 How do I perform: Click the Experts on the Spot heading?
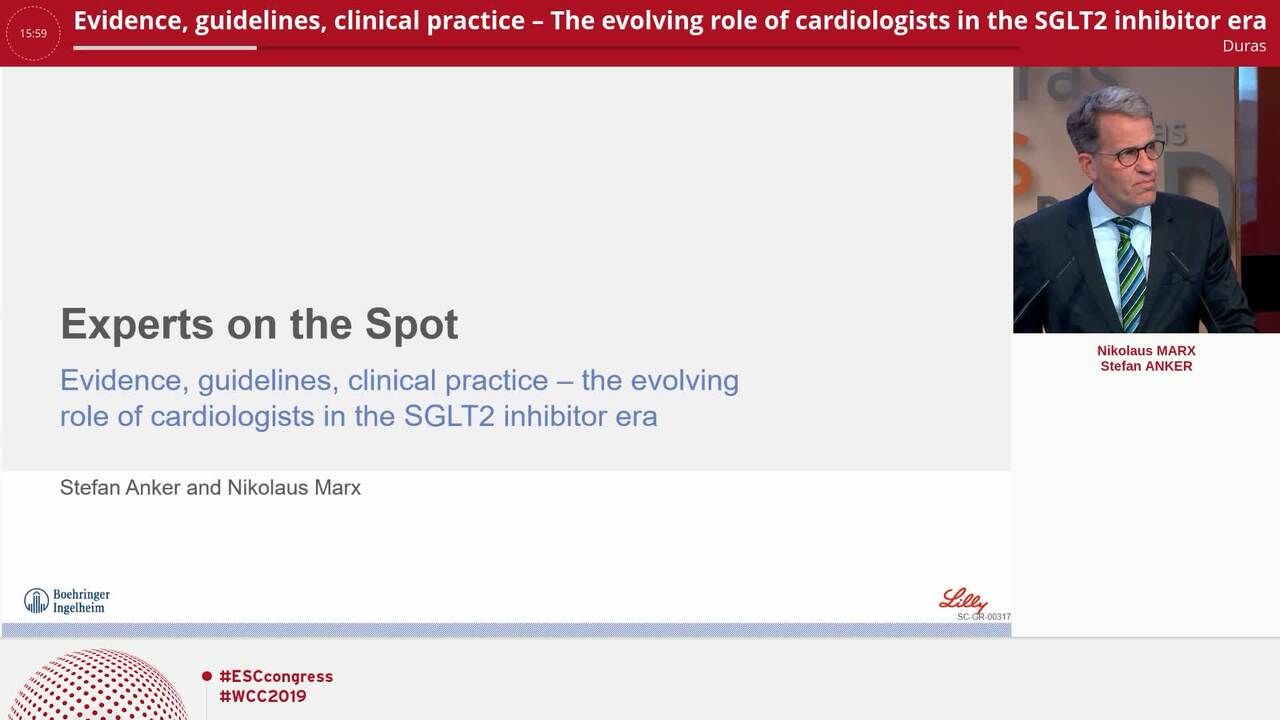coord(259,324)
